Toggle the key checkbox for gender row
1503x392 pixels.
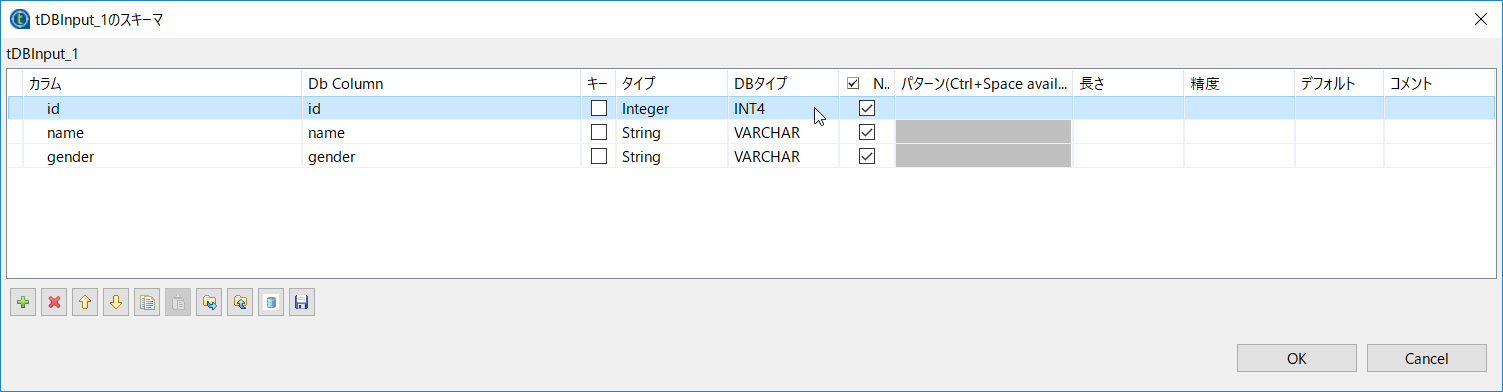[x=599, y=156]
